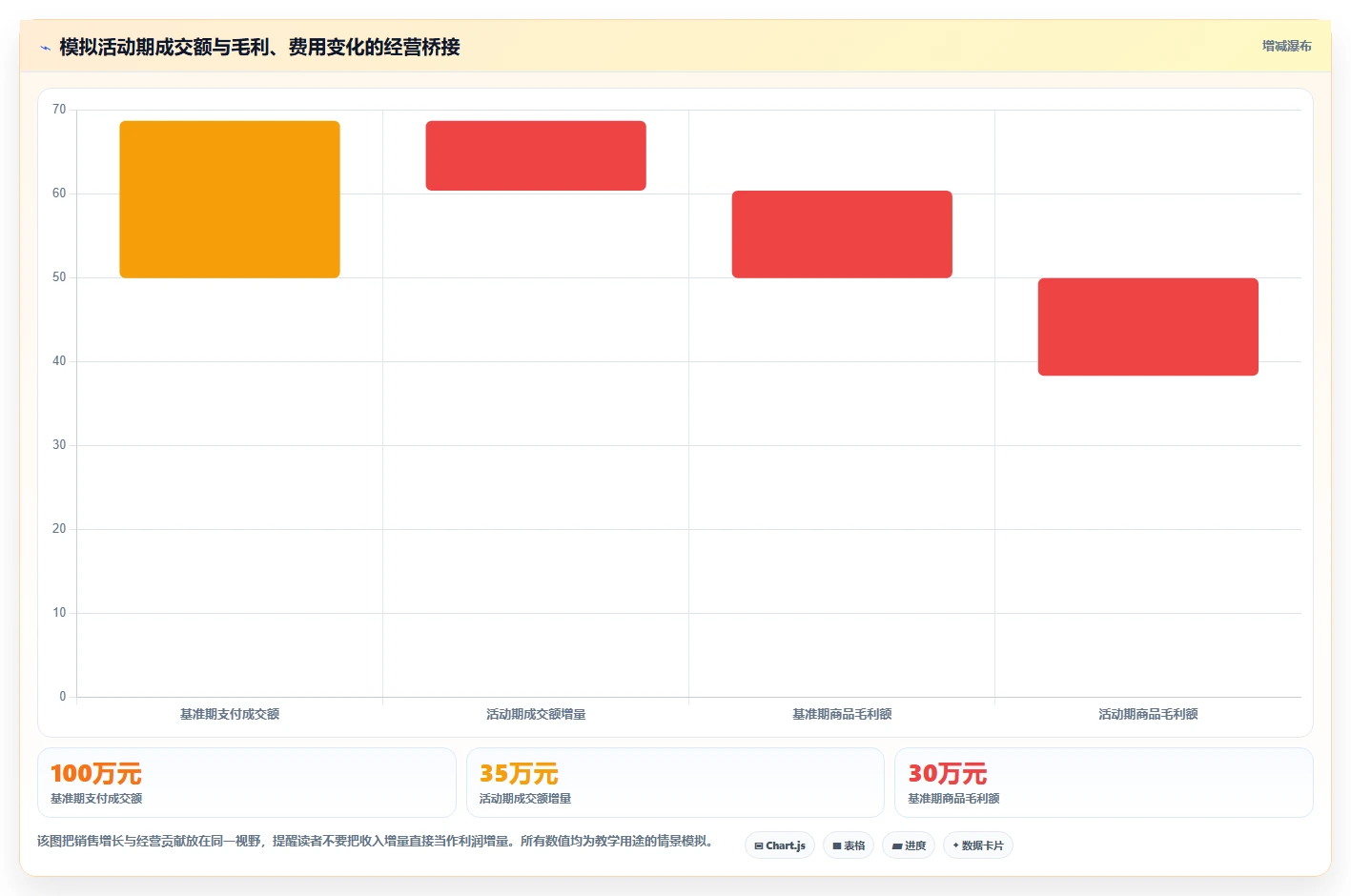Open the 30万元 stat card

pyautogui.click(x=1104, y=783)
